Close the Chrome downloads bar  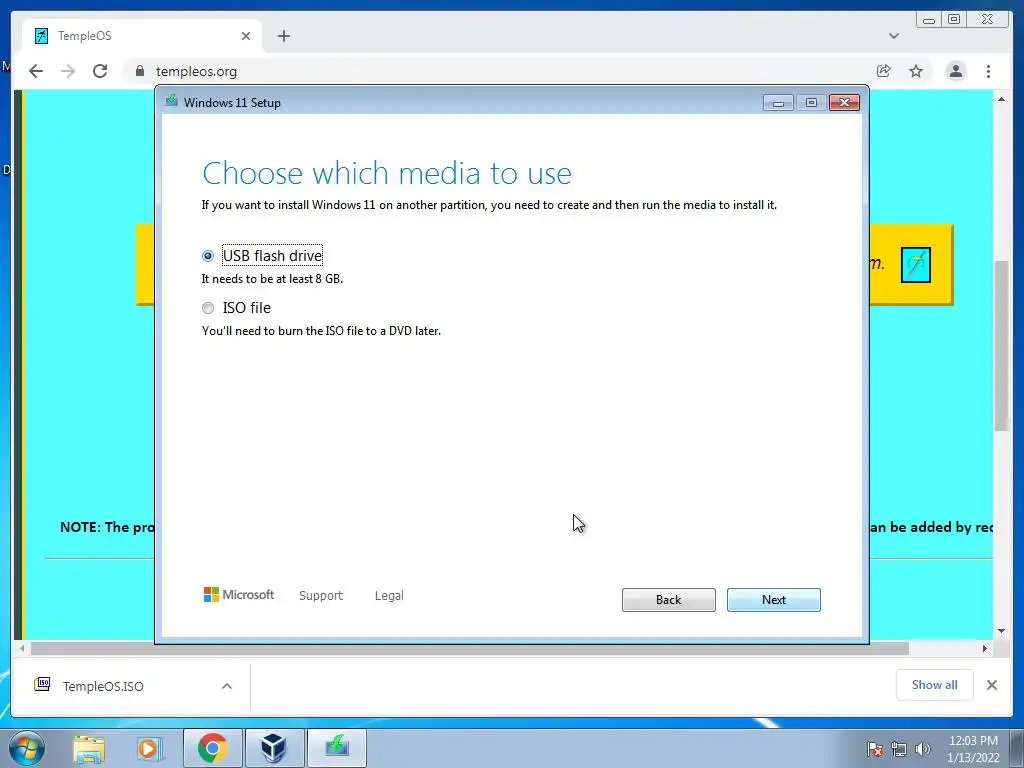[x=991, y=685]
